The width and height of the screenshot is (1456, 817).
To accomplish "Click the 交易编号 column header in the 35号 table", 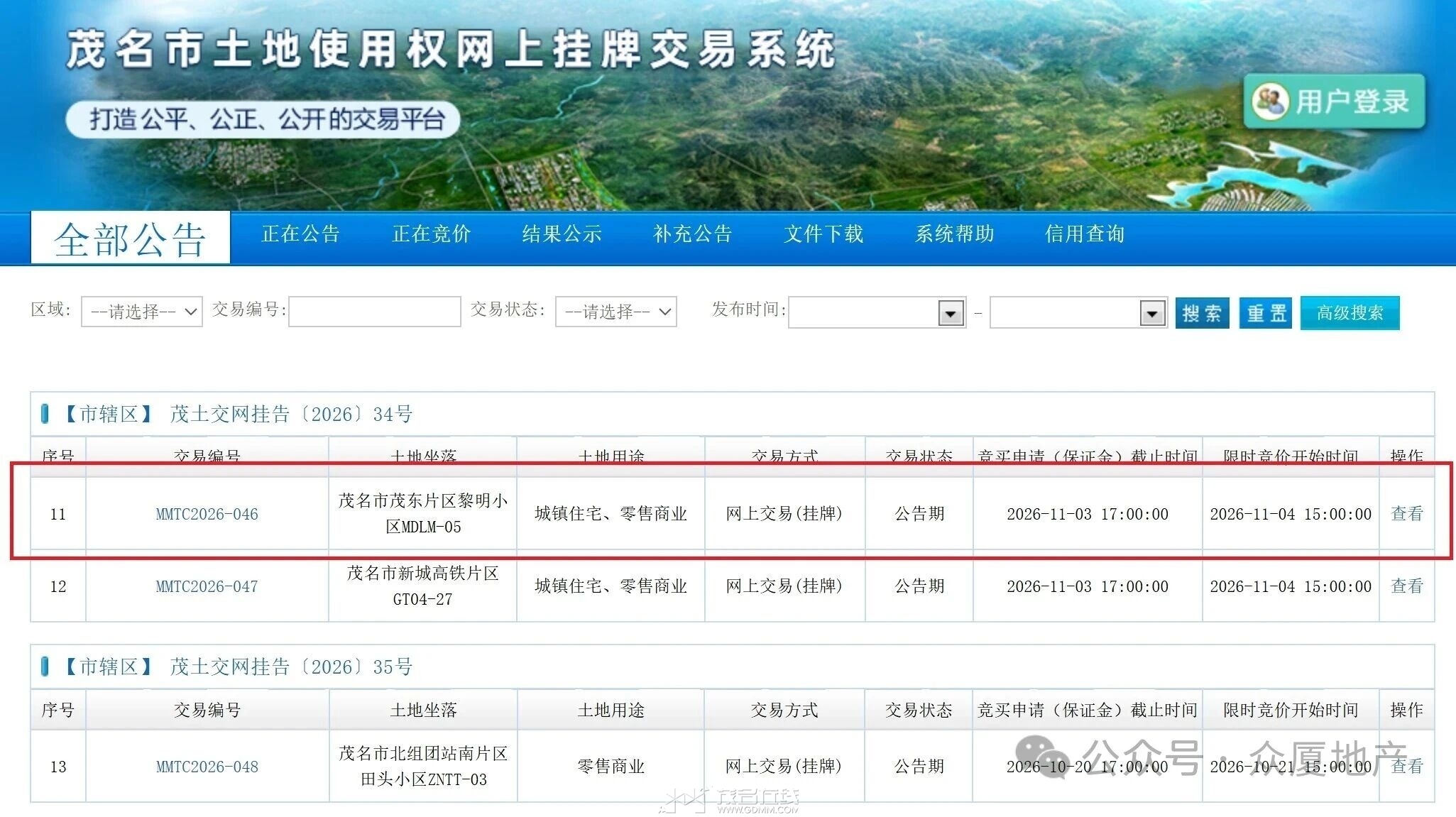I will pos(207,710).
